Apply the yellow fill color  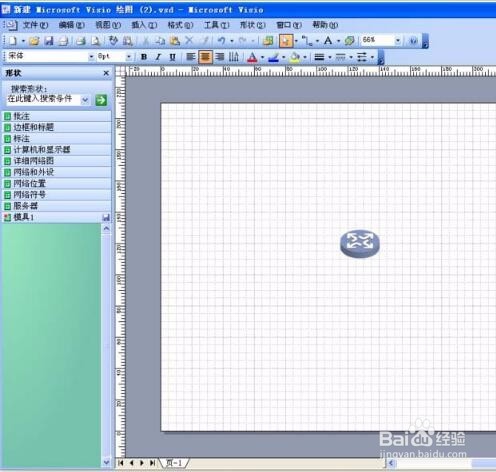click(295, 57)
